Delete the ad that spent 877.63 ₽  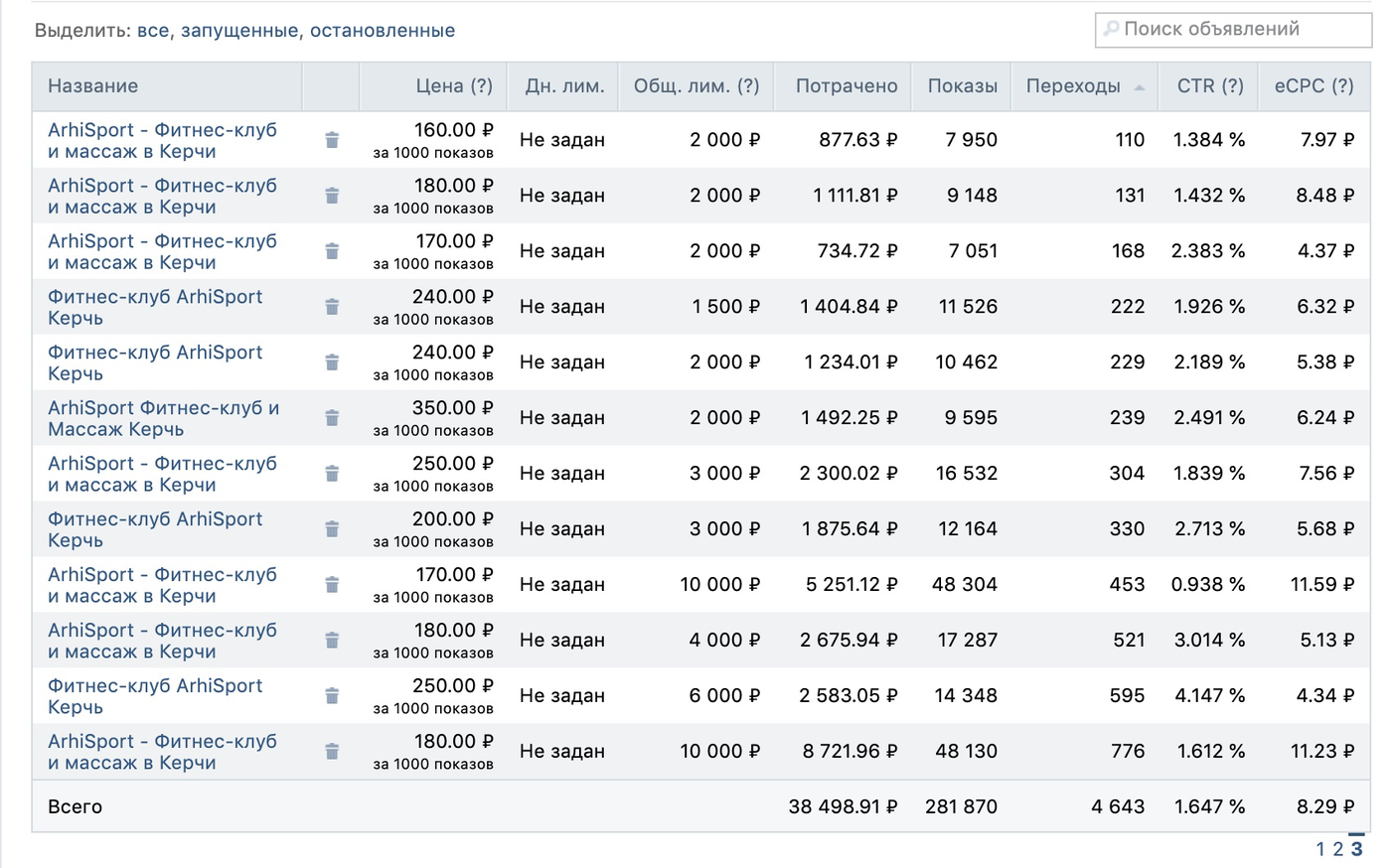332,140
